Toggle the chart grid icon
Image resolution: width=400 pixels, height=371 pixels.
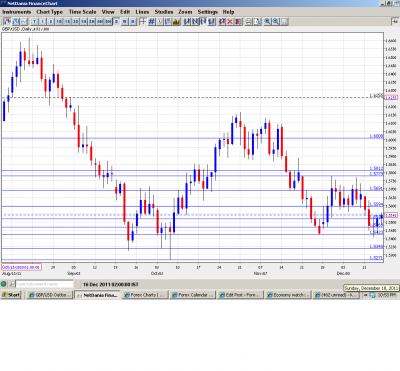tap(151, 22)
